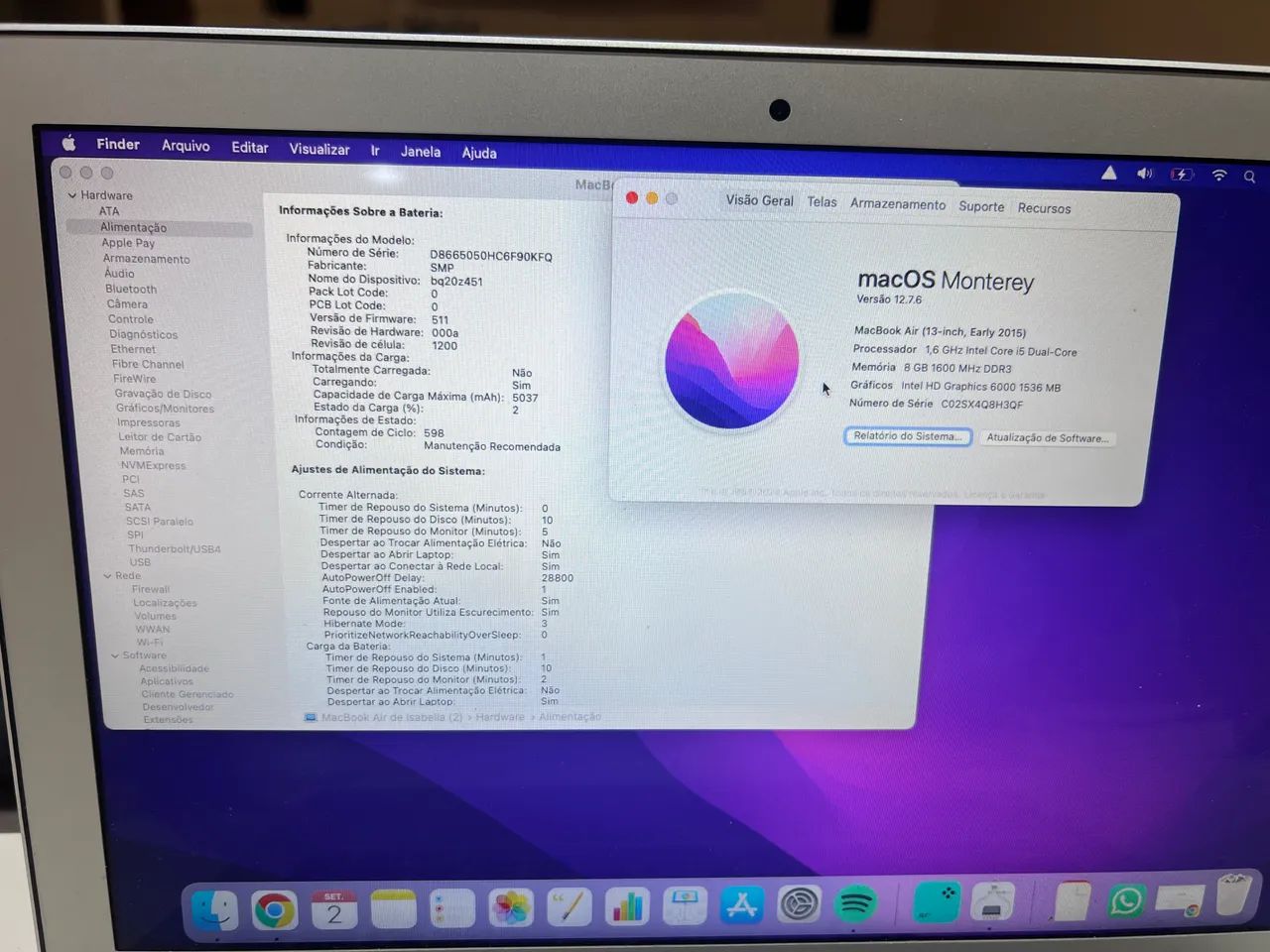Collapse the Rede section

point(107,575)
